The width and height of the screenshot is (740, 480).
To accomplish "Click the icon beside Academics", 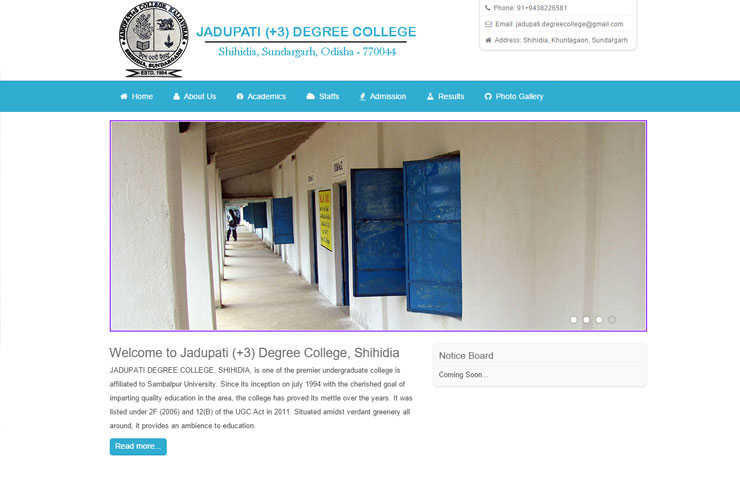I will point(240,96).
